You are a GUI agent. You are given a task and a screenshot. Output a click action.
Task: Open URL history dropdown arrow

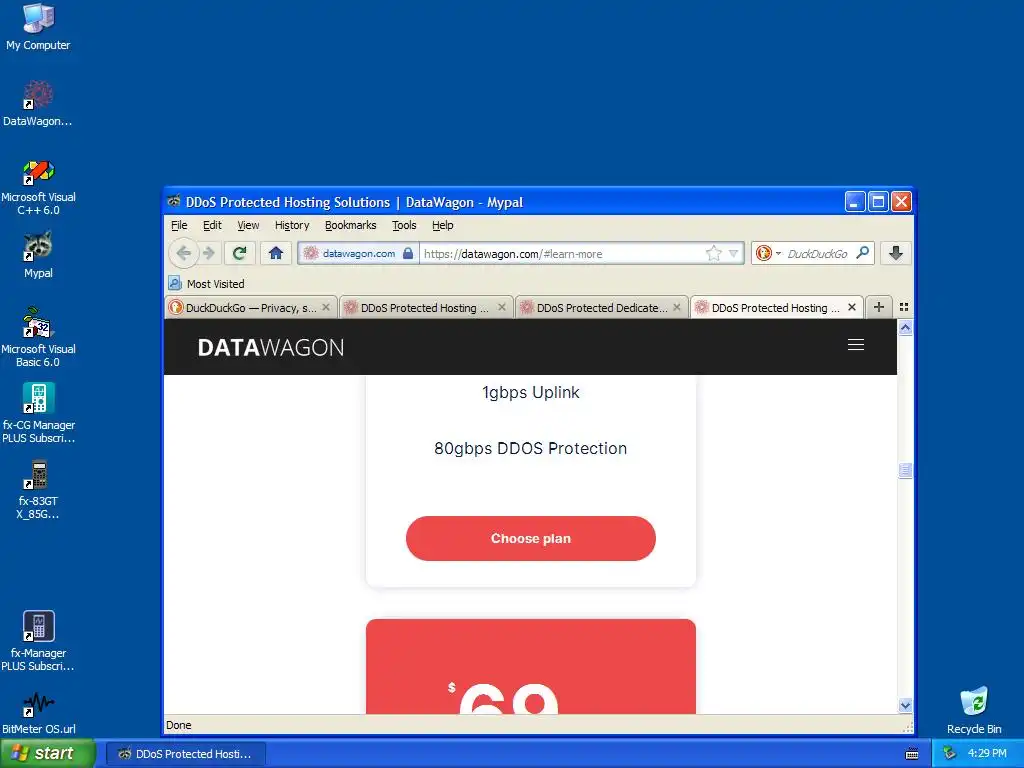(733, 253)
